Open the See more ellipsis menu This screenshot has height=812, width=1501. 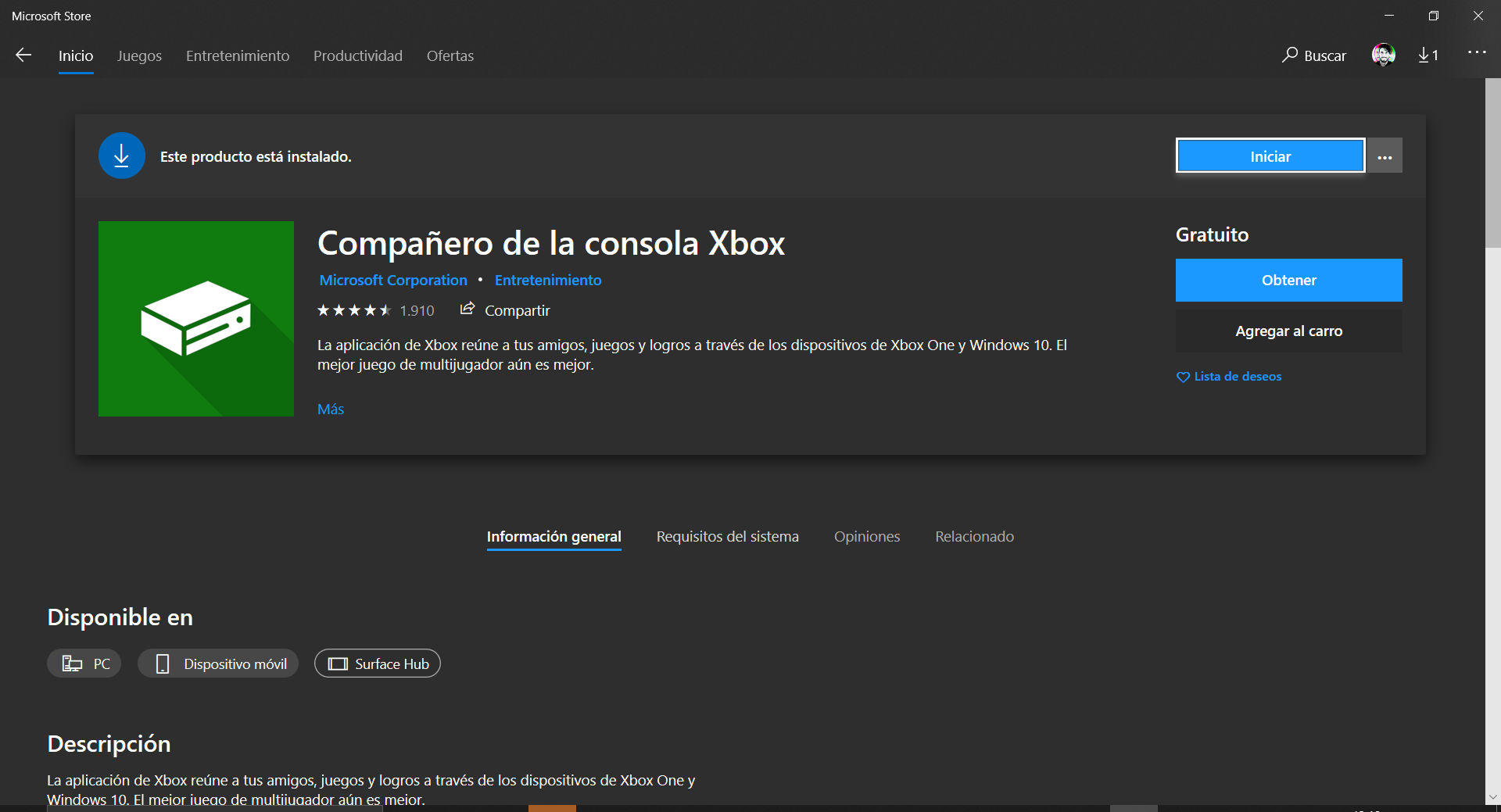[1477, 53]
